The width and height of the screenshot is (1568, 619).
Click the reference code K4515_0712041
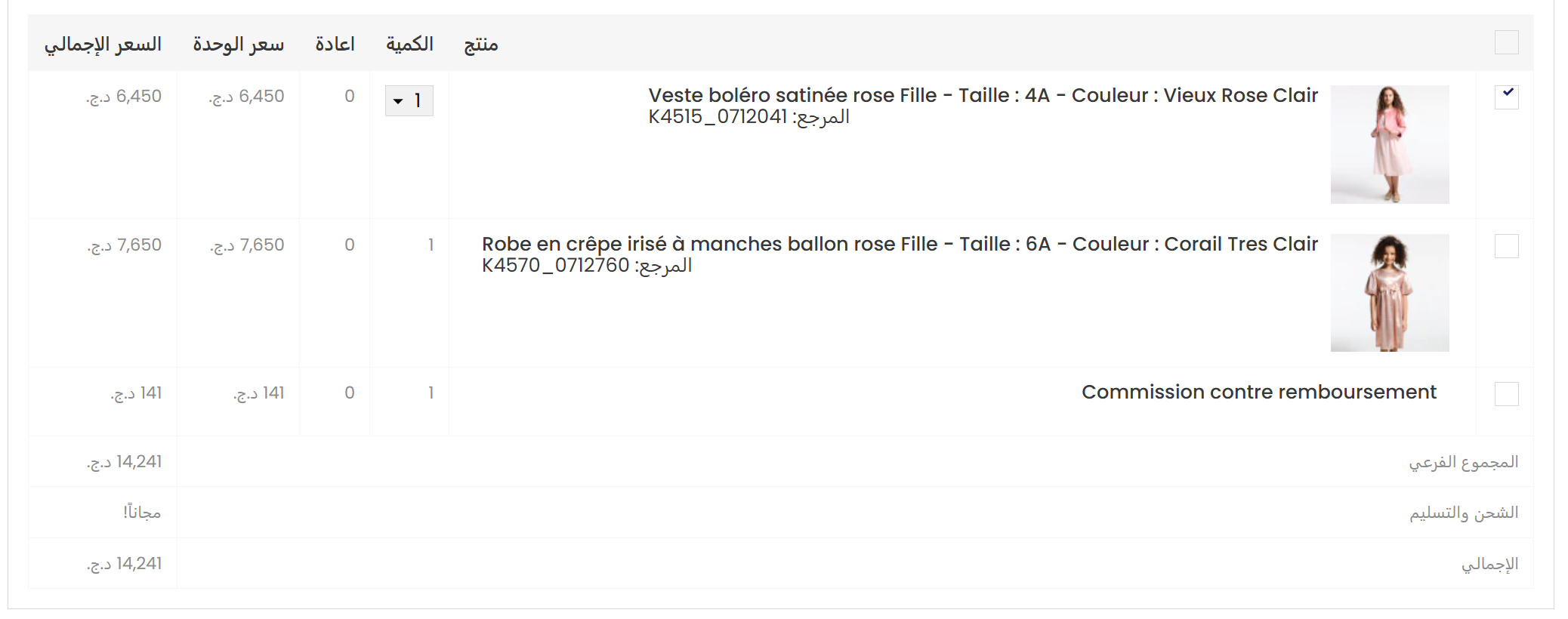718,117
